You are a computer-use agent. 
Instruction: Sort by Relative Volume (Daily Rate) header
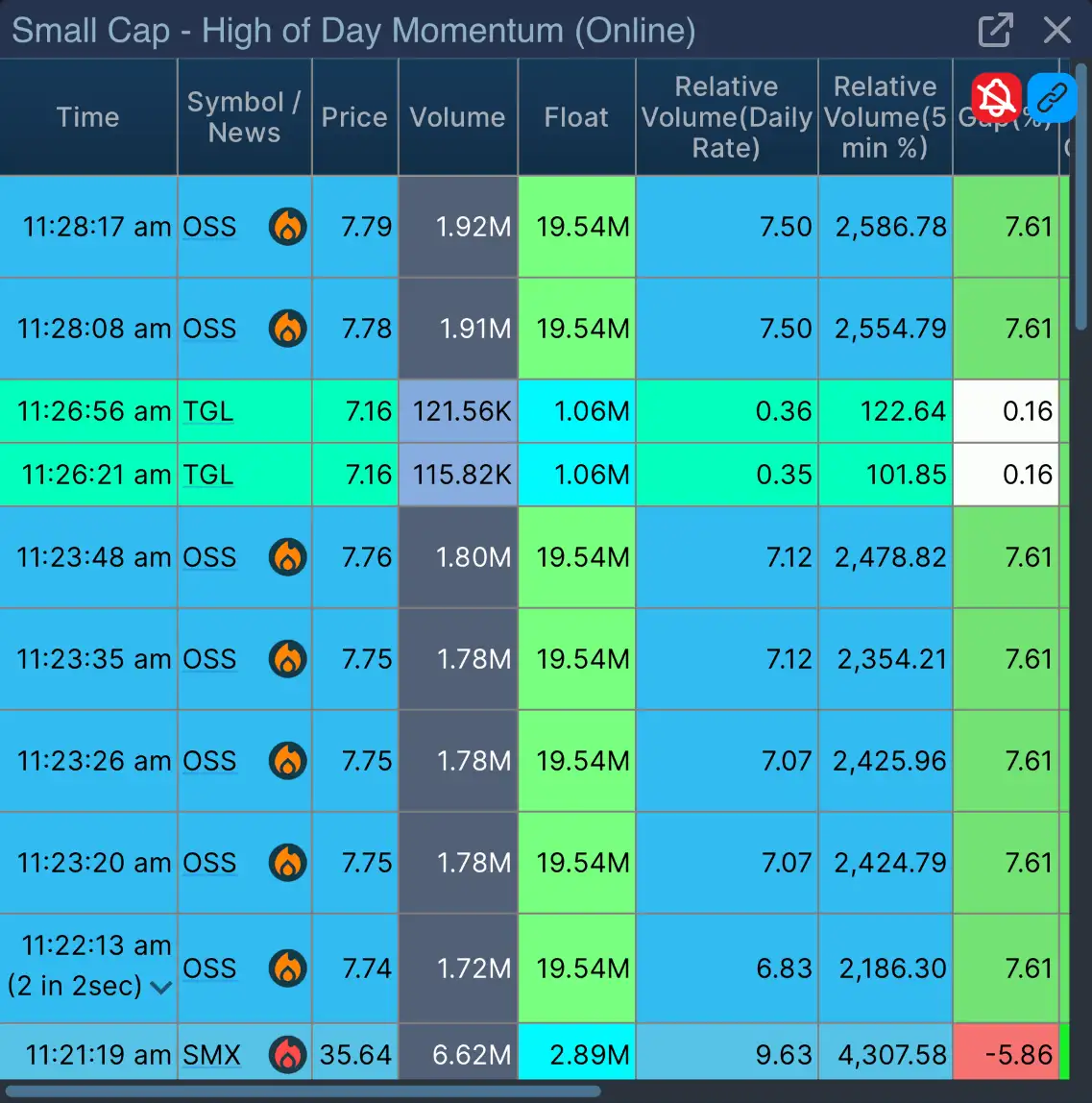[726, 117]
